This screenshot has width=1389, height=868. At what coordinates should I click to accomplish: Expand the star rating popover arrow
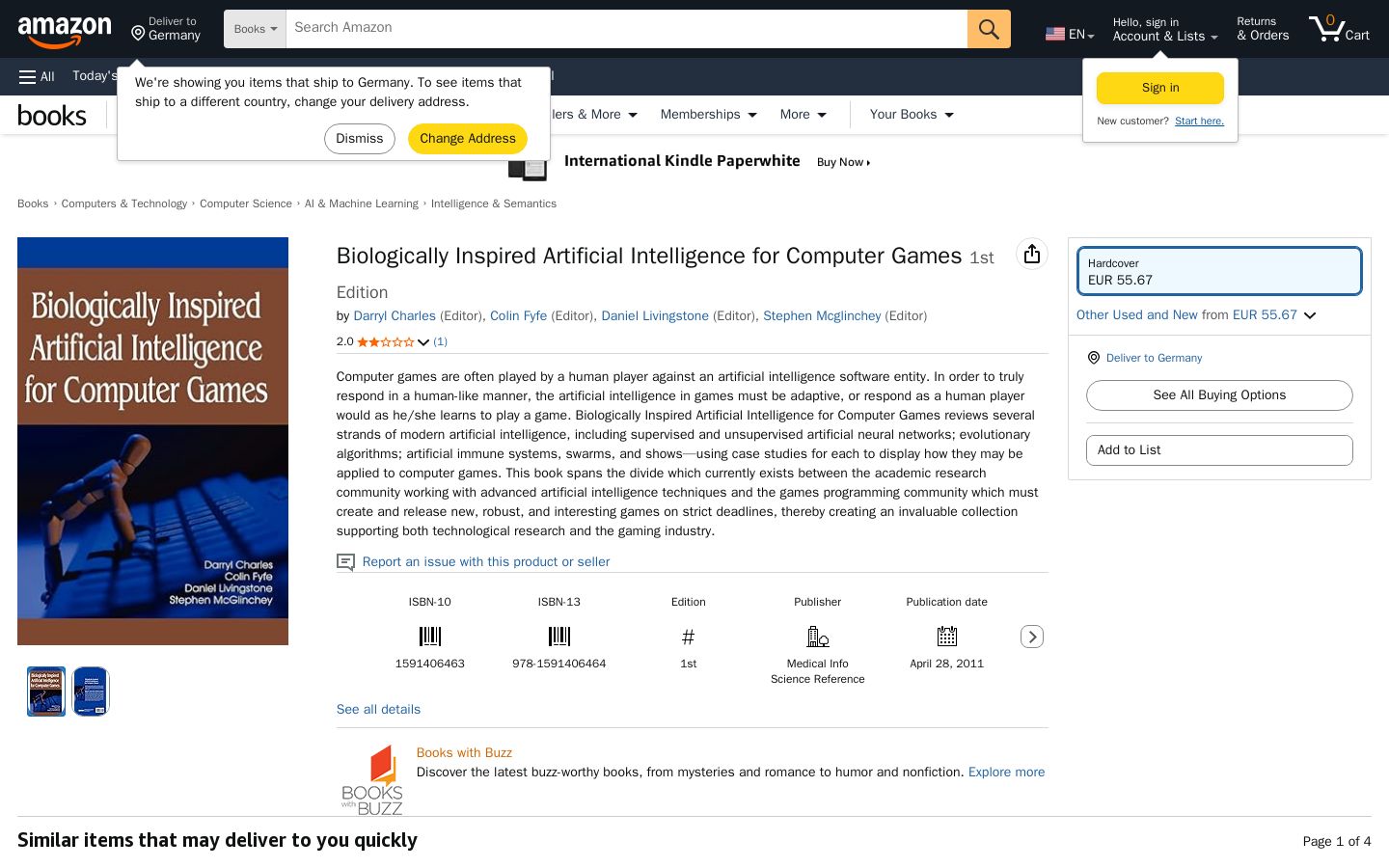click(422, 342)
